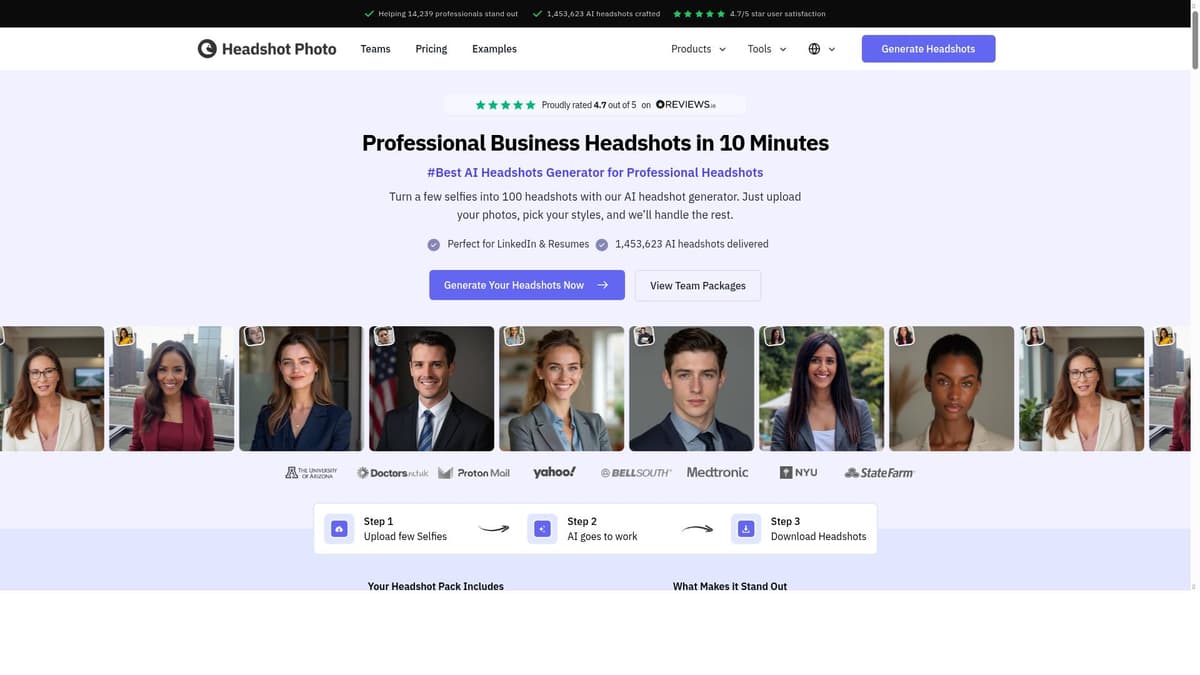Click the Step 1 upload icon
1200x675 pixels.
pos(339,529)
